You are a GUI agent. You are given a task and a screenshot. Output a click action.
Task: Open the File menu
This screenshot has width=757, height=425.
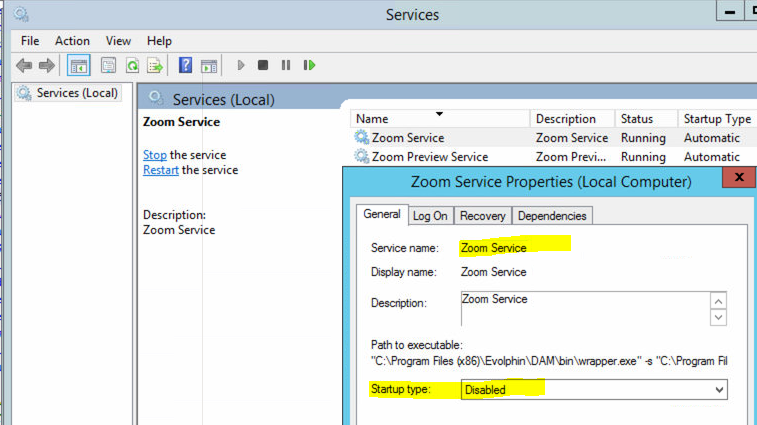click(30, 41)
